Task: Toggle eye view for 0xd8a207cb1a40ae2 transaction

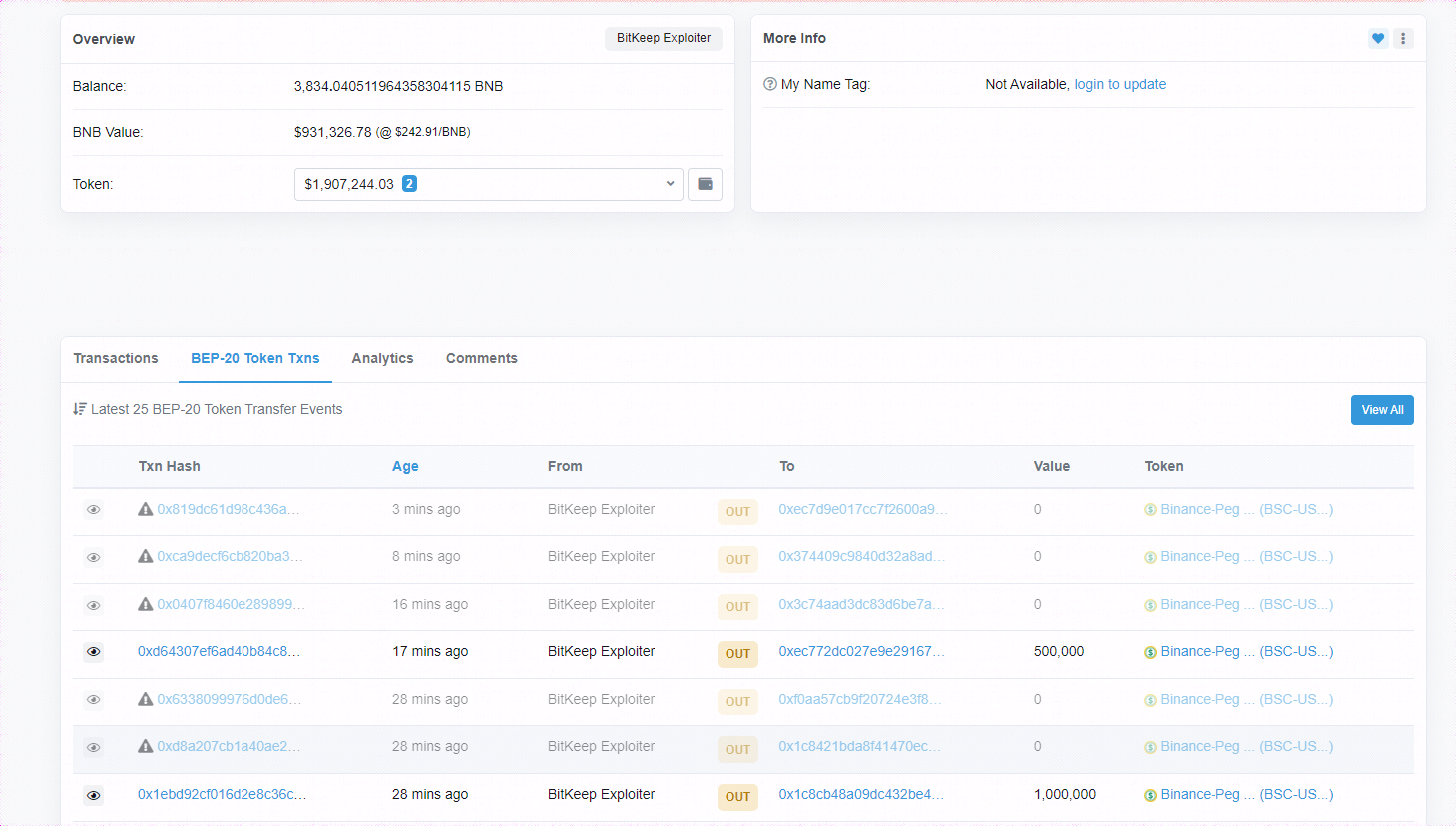Action: click(93, 747)
